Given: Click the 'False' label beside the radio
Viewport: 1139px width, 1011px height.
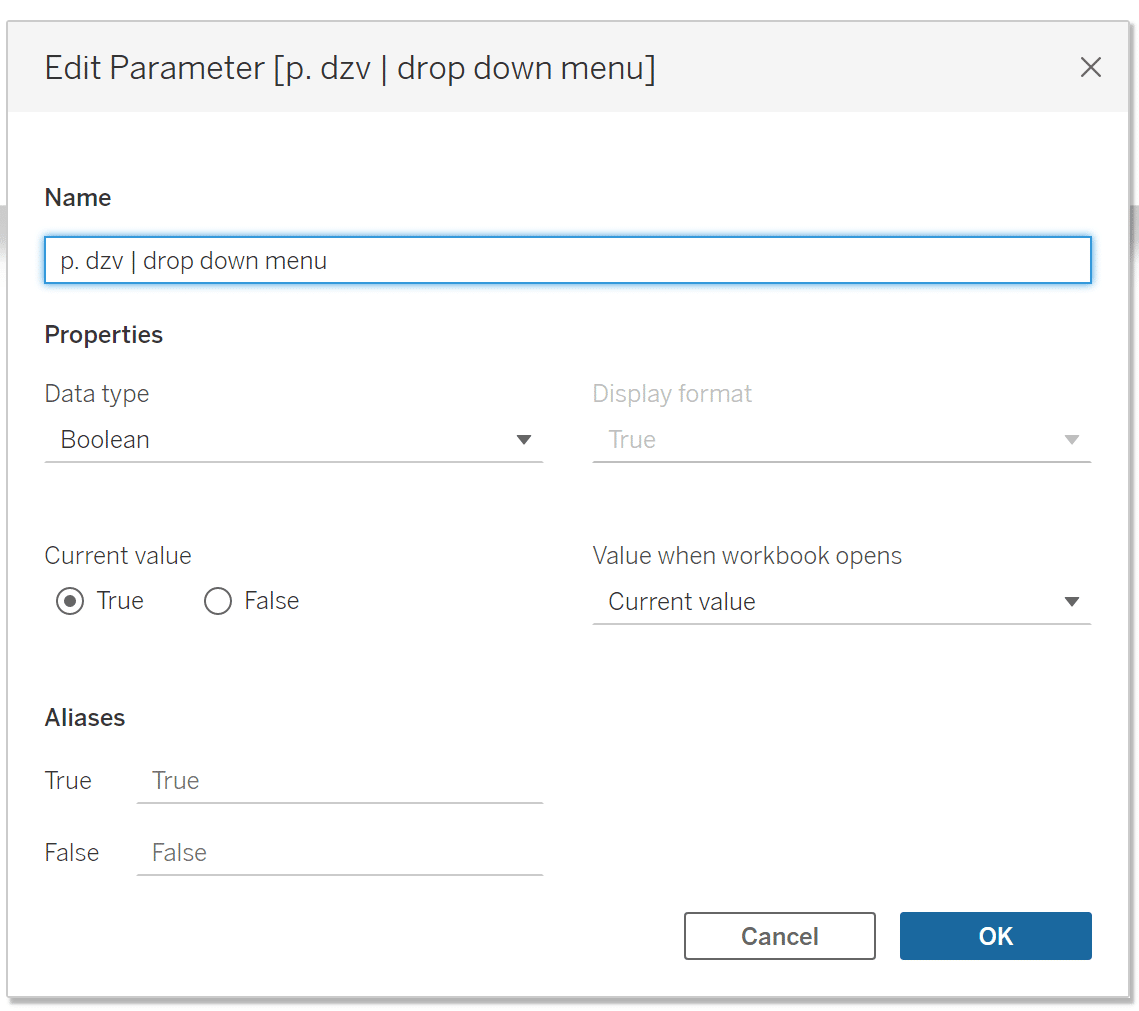Looking at the screenshot, I should click(x=272, y=601).
